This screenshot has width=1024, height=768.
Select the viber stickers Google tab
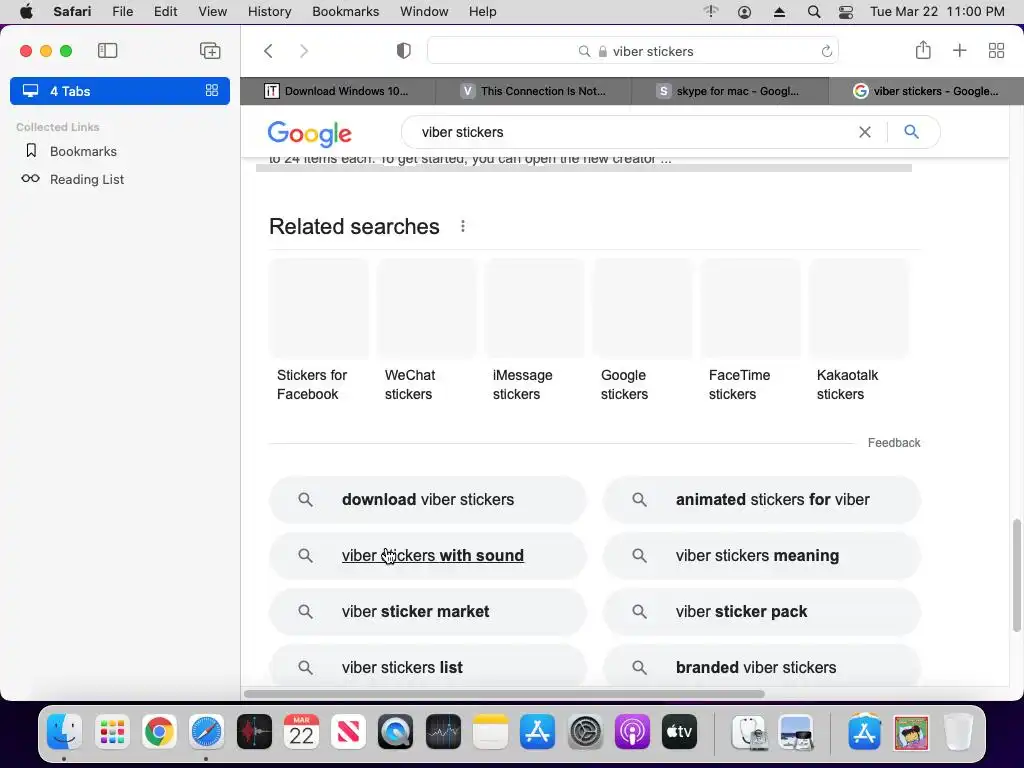click(926, 91)
